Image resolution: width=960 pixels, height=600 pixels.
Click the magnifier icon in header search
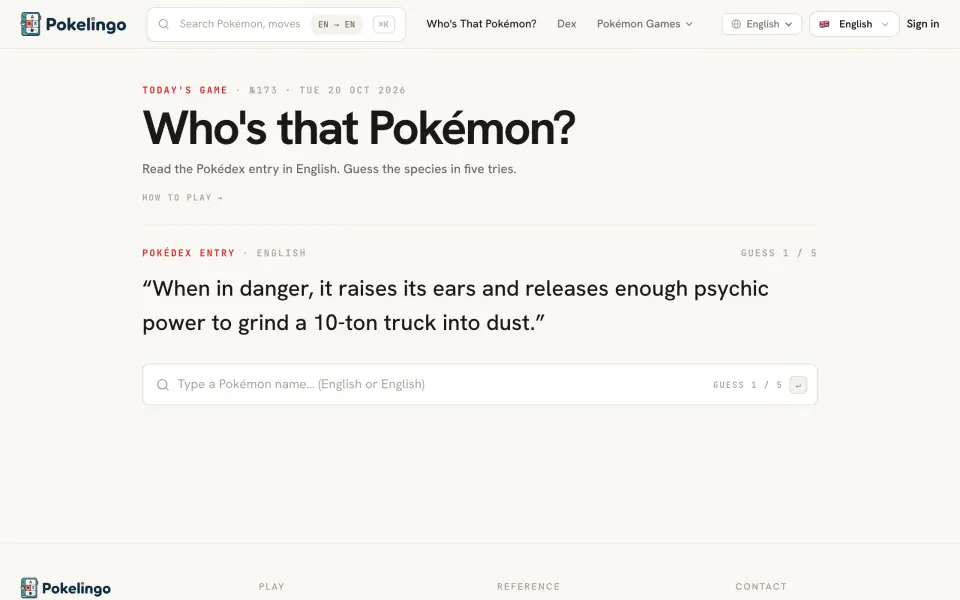click(x=163, y=24)
